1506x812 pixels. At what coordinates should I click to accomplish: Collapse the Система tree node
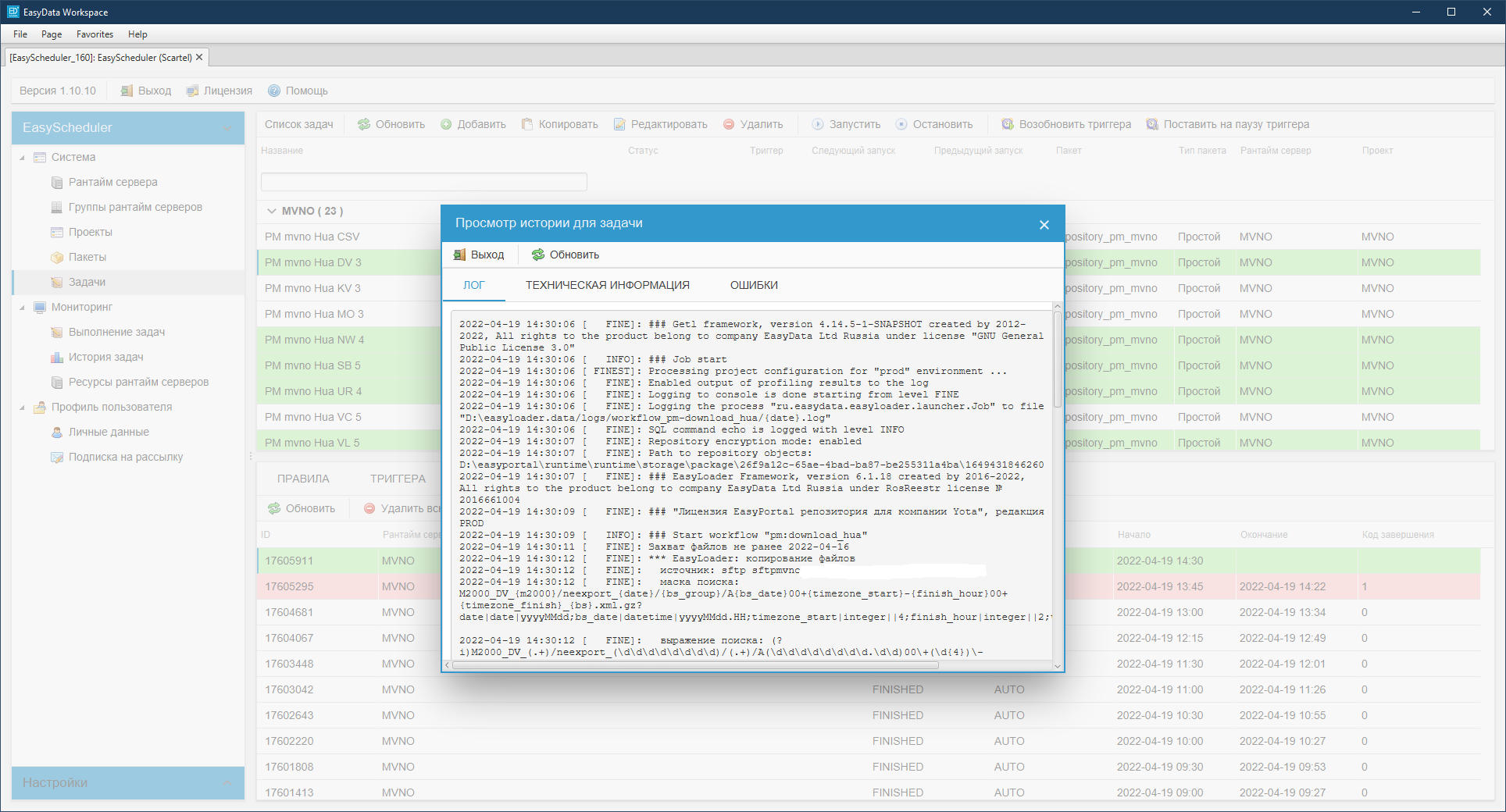pos(22,157)
